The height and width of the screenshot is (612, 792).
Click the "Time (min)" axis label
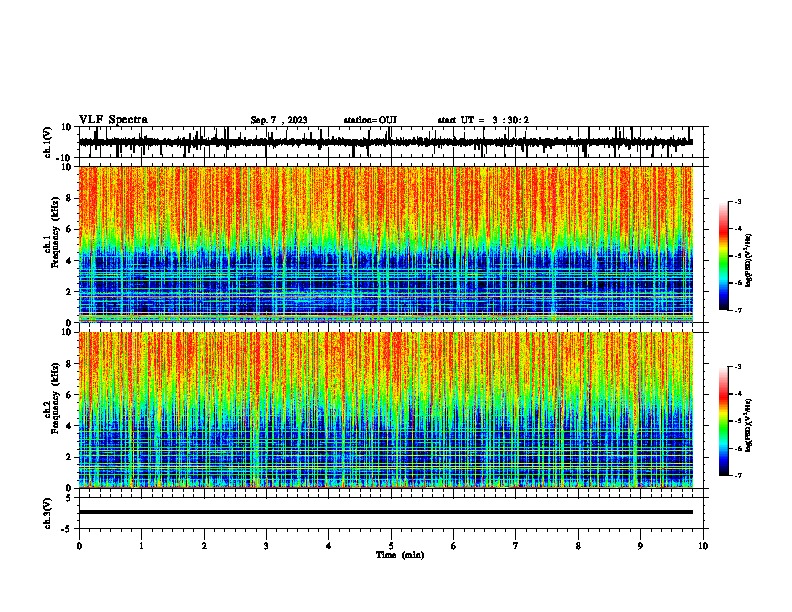[400, 555]
